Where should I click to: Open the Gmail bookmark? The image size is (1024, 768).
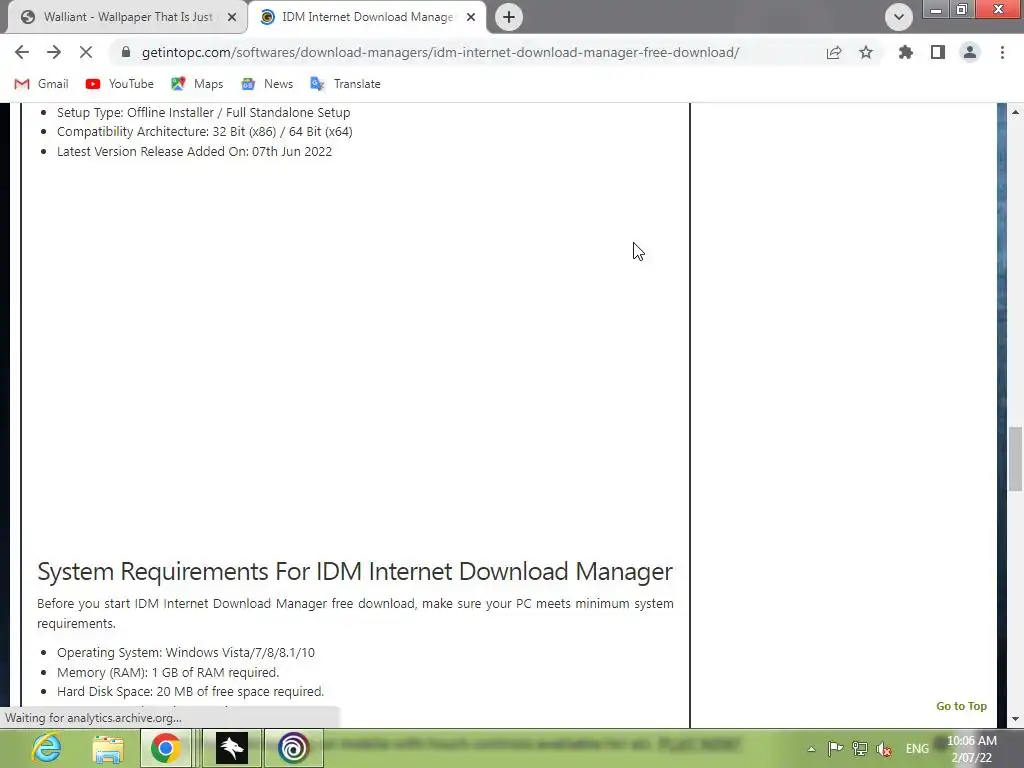pyautogui.click(x=42, y=84)
